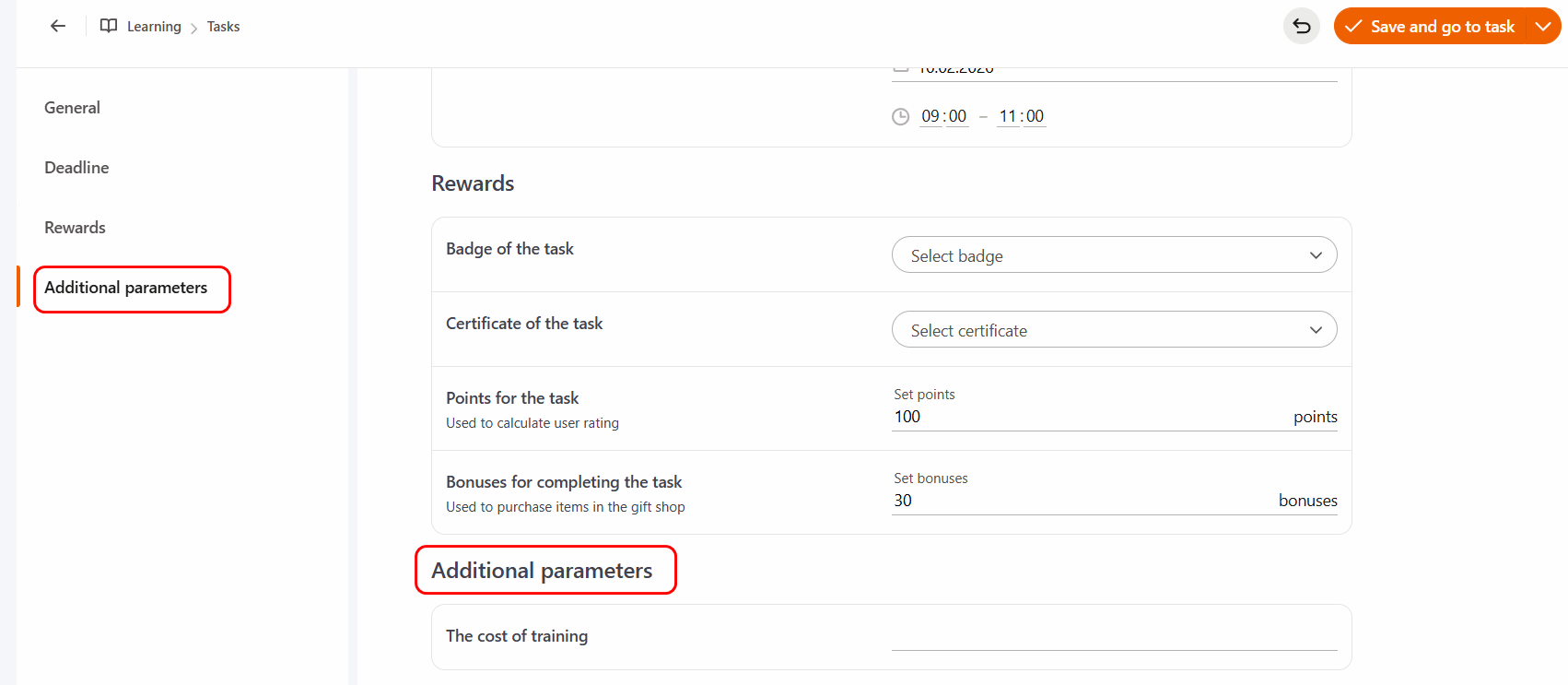Click the end hour 11 field
The width and height of the screenshot is (1568, 685).
click(x=1008, y=116)
